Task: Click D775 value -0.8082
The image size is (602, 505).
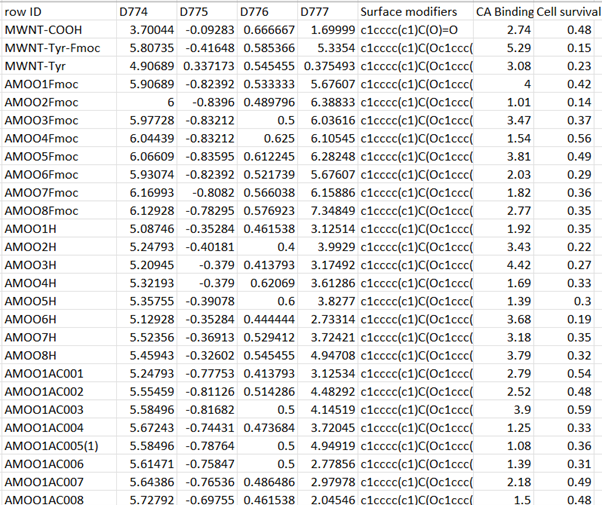Action: tap(207, 192)
